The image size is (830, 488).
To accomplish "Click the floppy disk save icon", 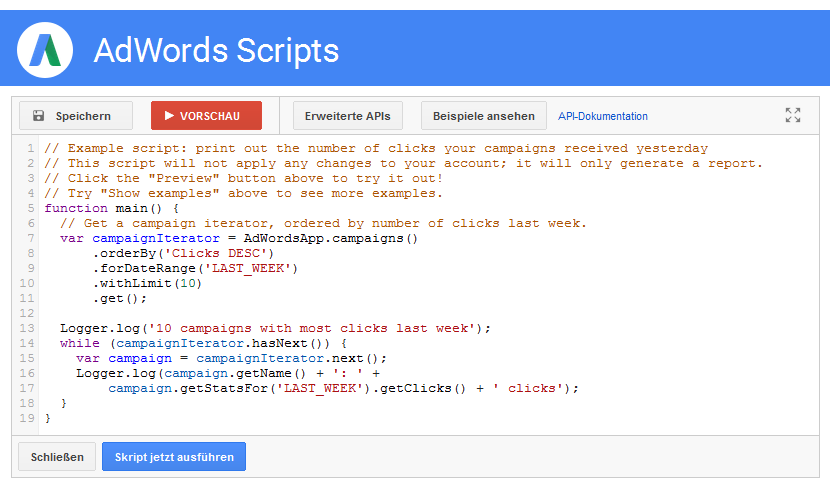I will coord(39,116).
